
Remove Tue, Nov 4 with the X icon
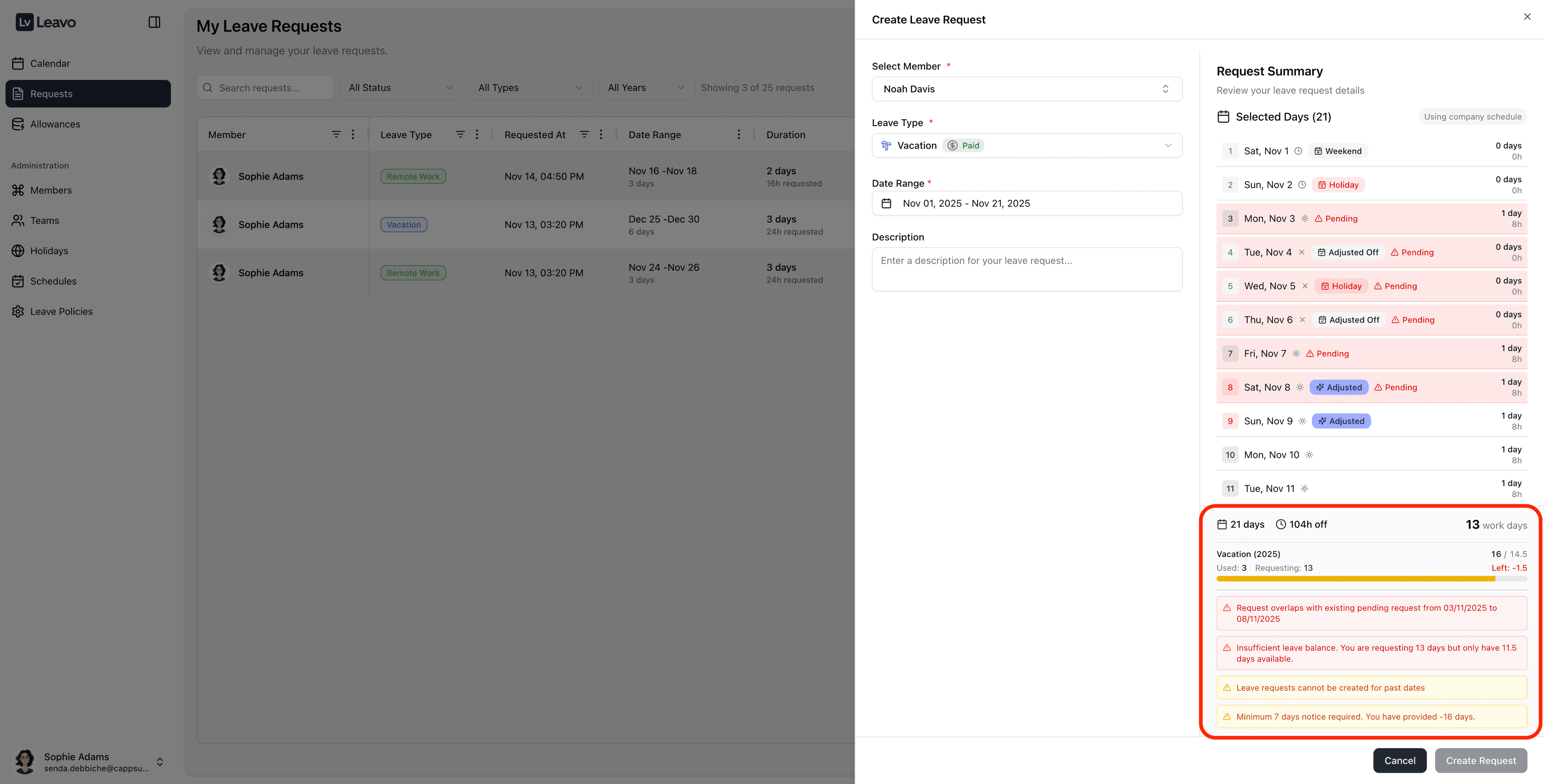[x=1301, y=252]
